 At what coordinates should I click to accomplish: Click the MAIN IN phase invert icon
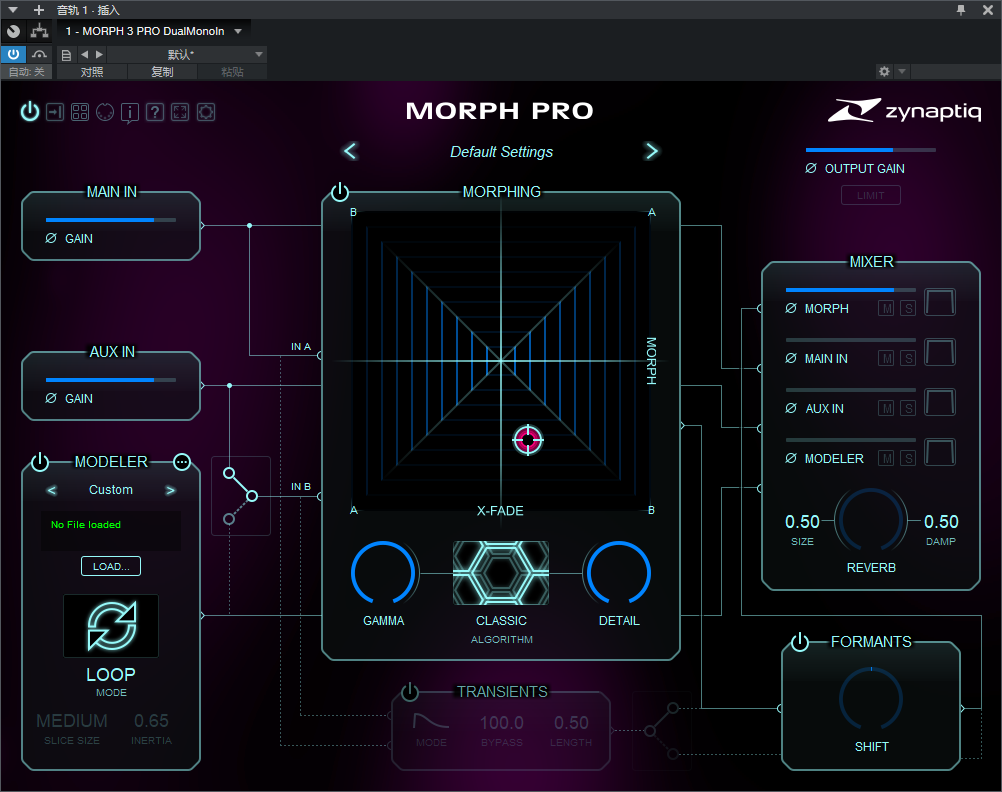[51, 238]
